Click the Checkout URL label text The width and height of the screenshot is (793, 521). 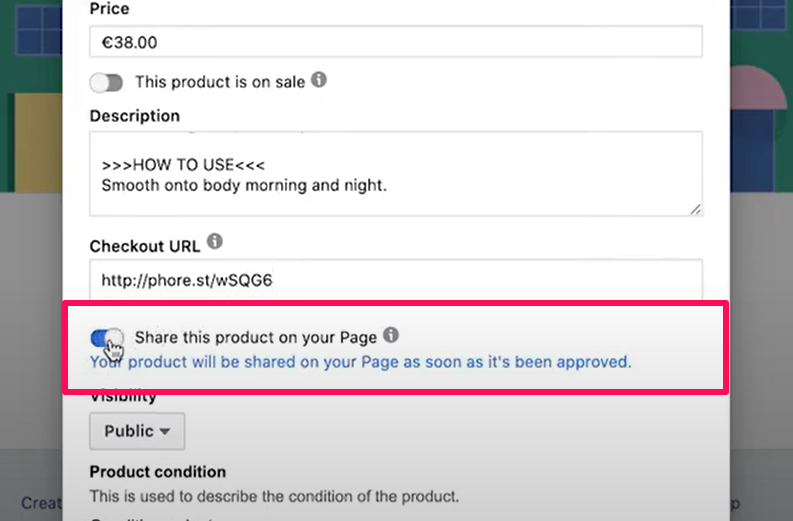pos(145,245)
